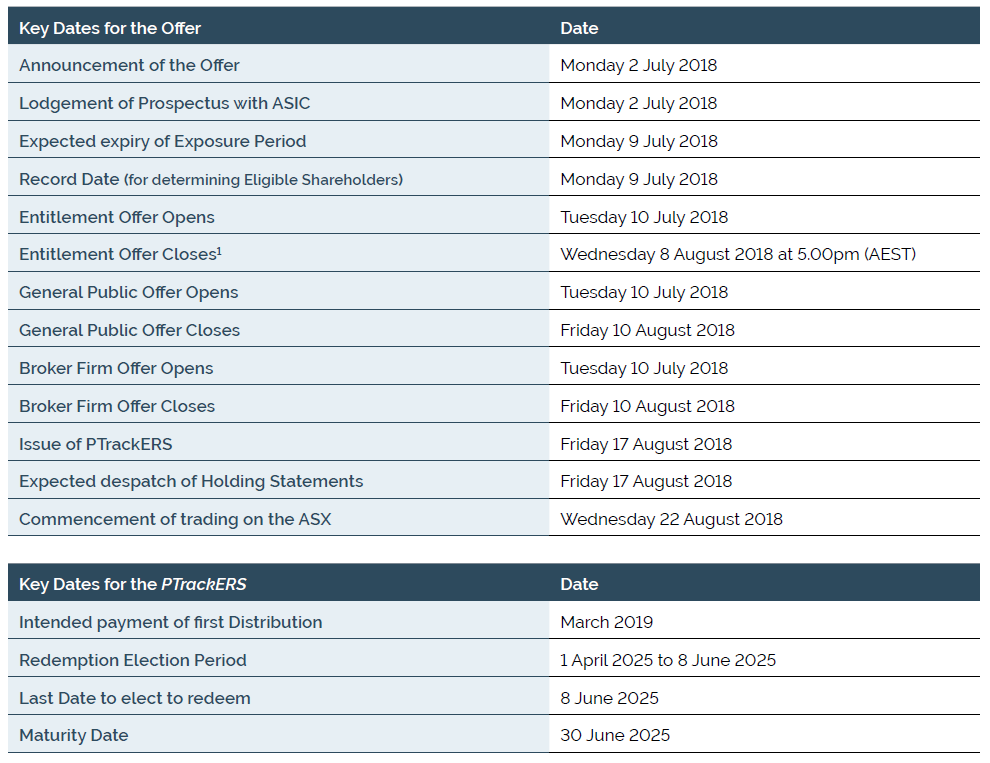Screen dimensions: 990x763
Task: Click the 'Entitlement Offer Closes' footnote label
Action: click(121, 254)
